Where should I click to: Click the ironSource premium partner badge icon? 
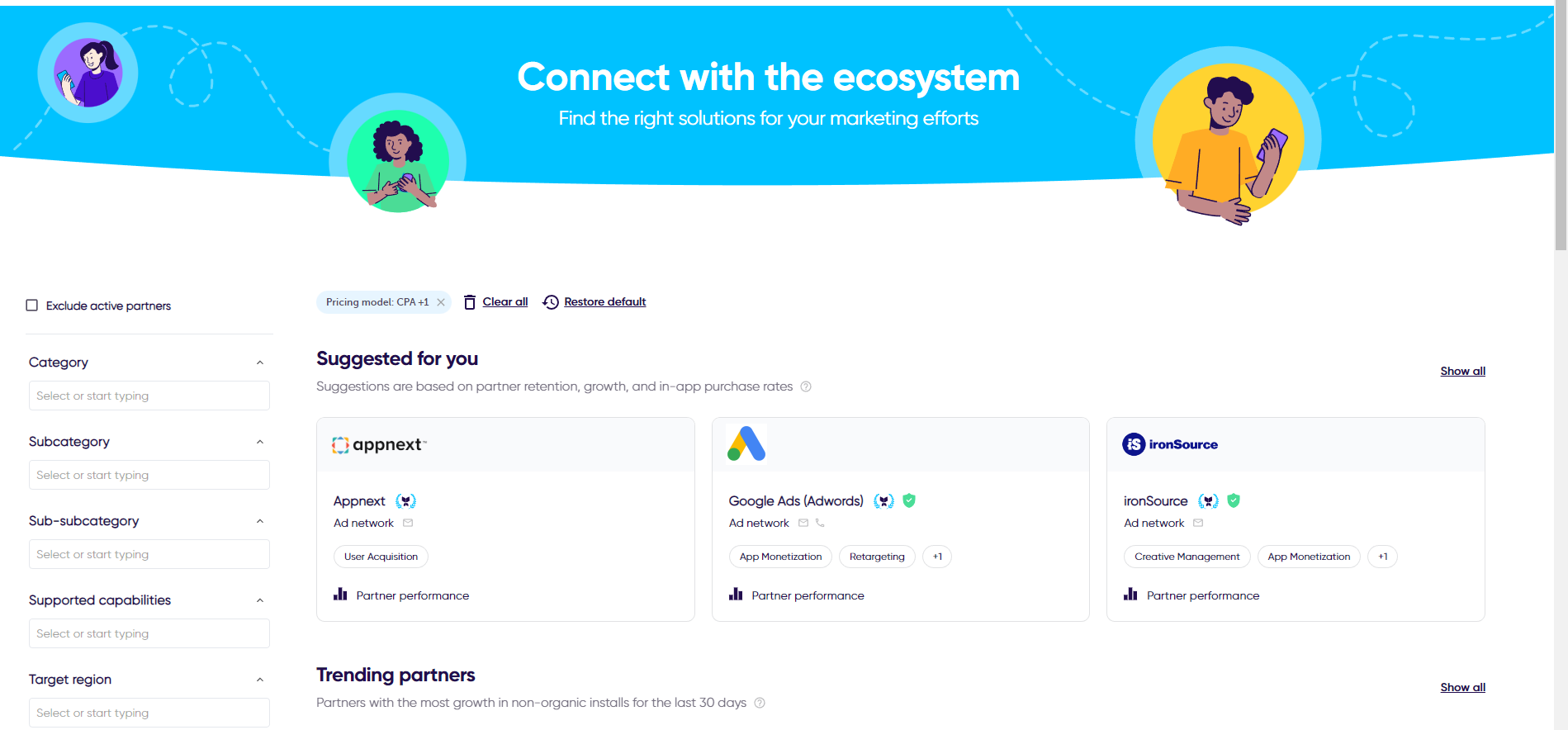pyautogui.click(x=1209, y=501)
